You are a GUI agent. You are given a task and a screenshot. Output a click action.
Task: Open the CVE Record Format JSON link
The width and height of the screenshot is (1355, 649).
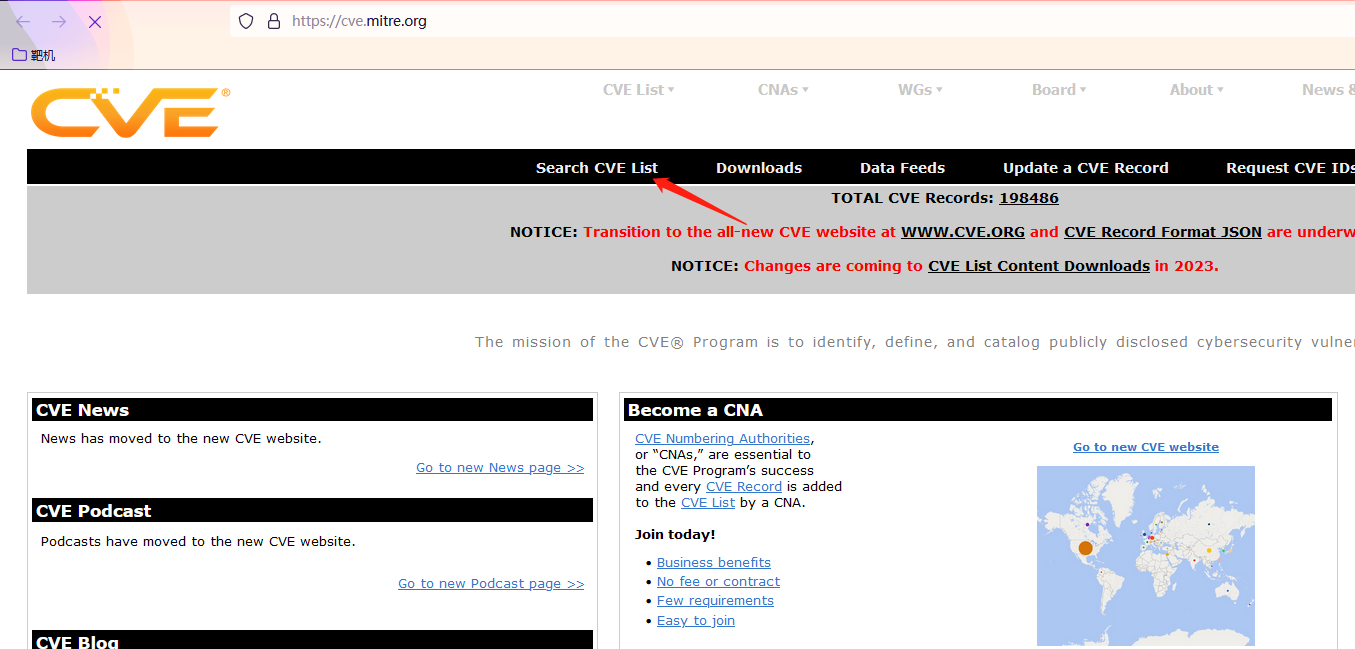(1163, 232)
